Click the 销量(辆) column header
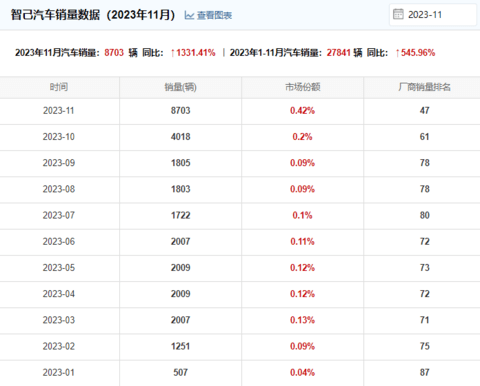The width and height of the screenshot is (480, 386). pyautogui.click(x=181, y=87)
